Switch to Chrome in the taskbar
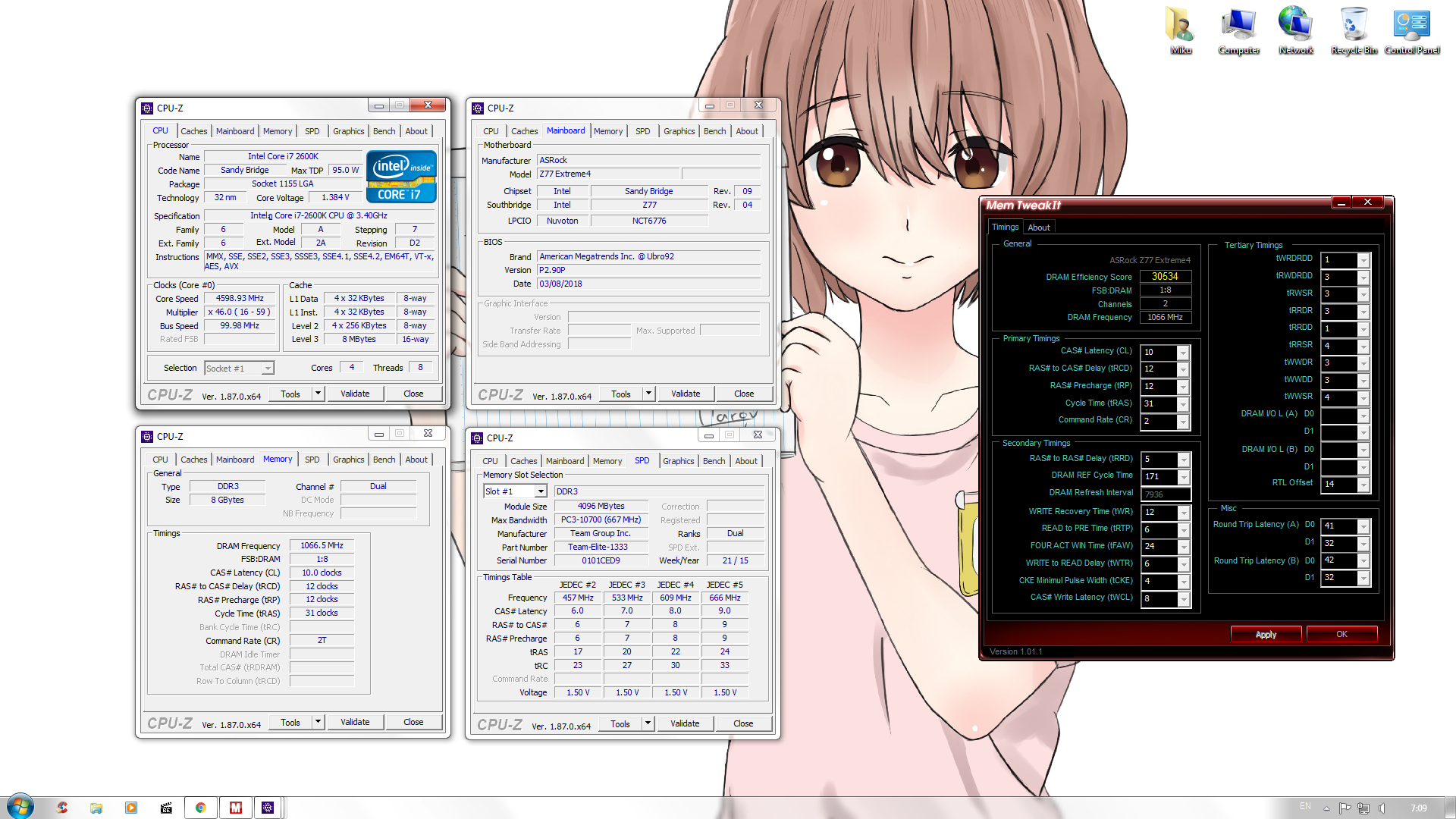Image resolution: width=1456 pixels, height=819 pixels. 201,808
